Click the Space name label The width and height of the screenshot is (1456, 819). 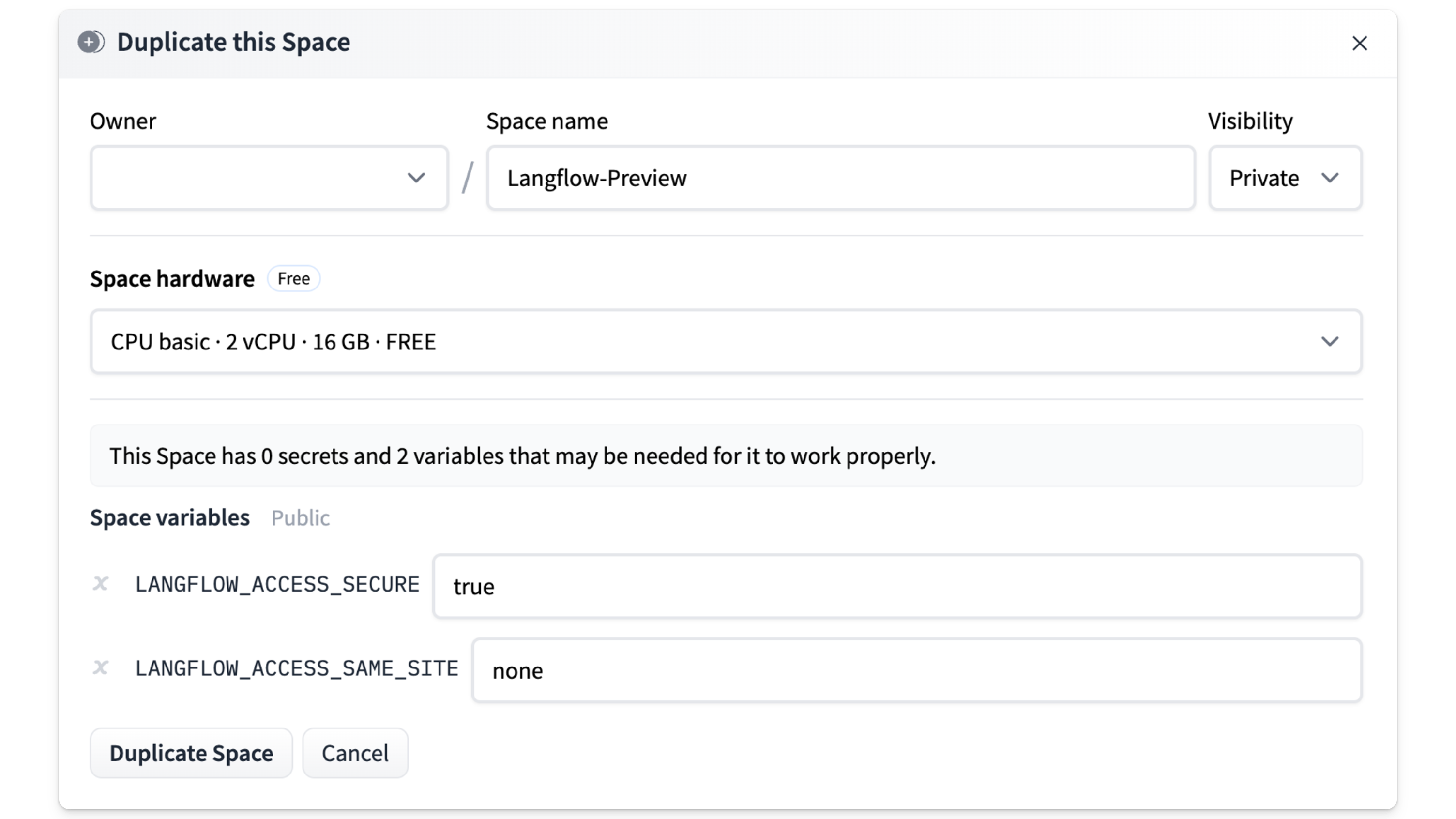click(546, 121)
